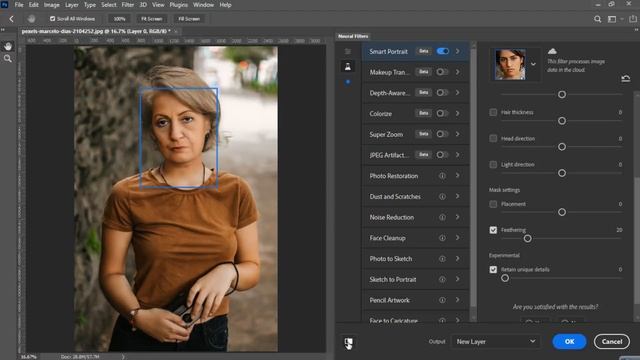Click the Hair thickness slider handle

[562, 121]
